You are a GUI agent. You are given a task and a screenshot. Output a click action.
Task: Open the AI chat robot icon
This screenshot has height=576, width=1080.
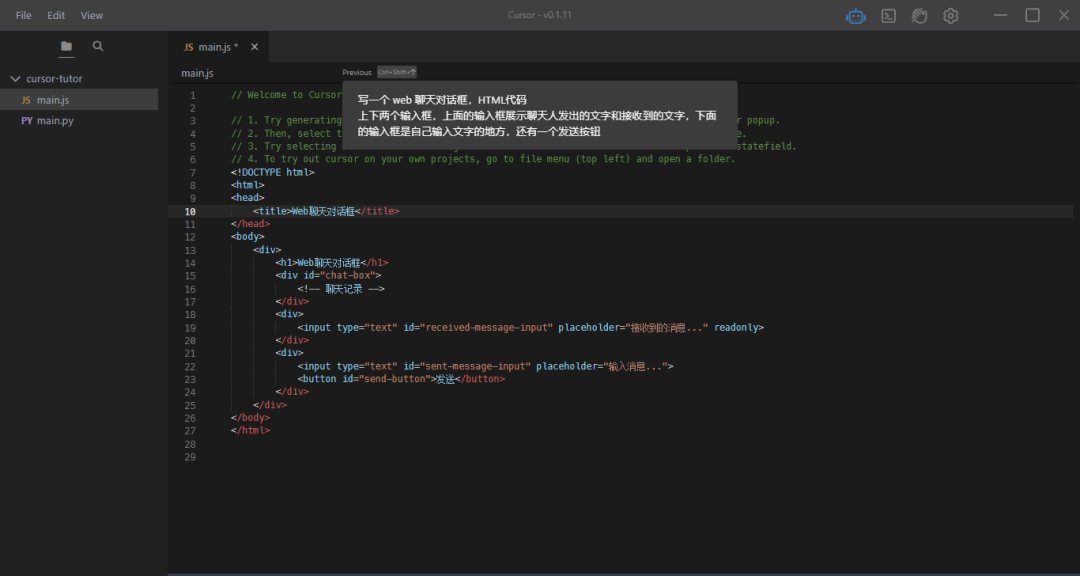coord(856,16)
